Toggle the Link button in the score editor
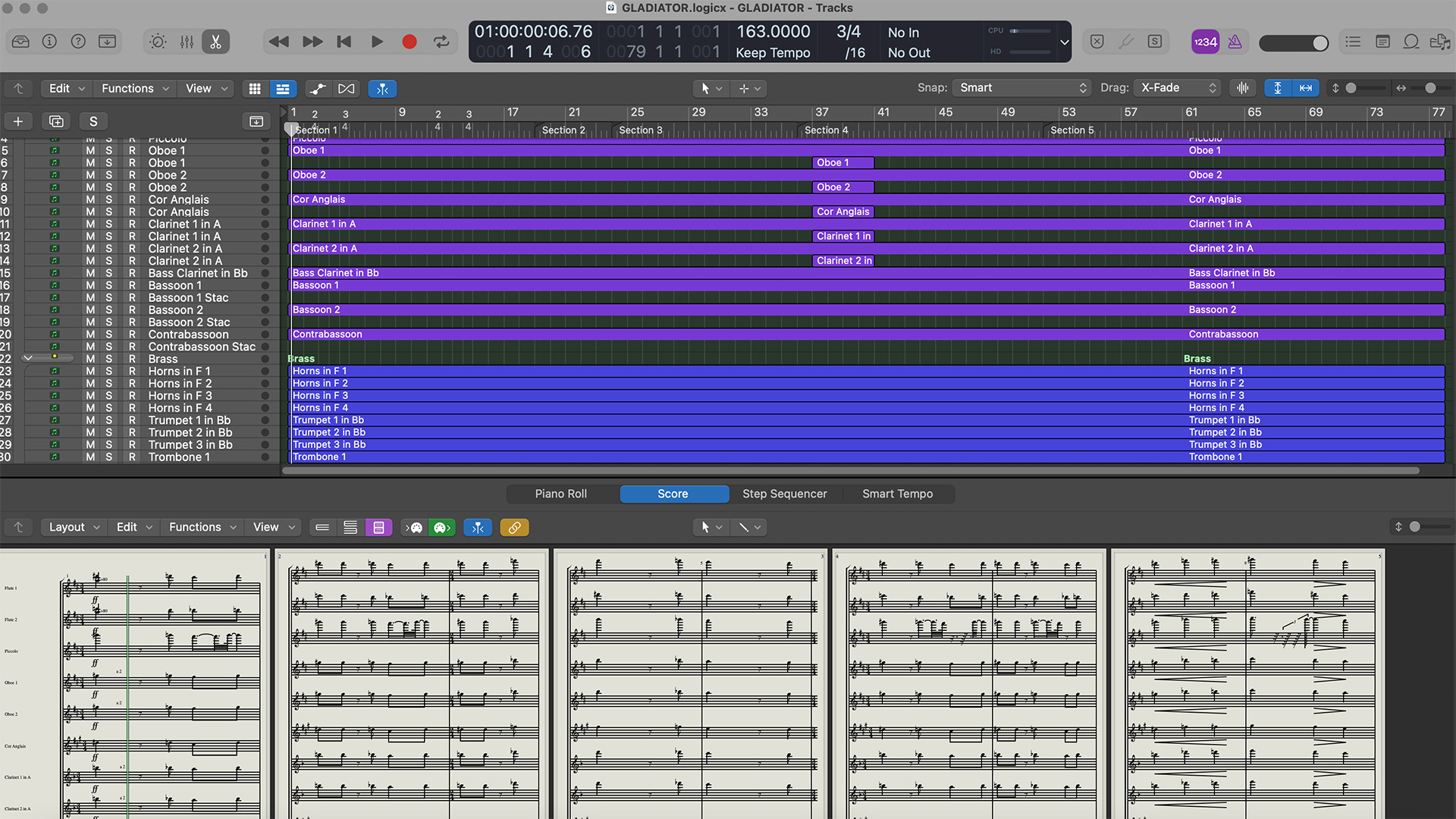1456x819 pixels. 514,527
